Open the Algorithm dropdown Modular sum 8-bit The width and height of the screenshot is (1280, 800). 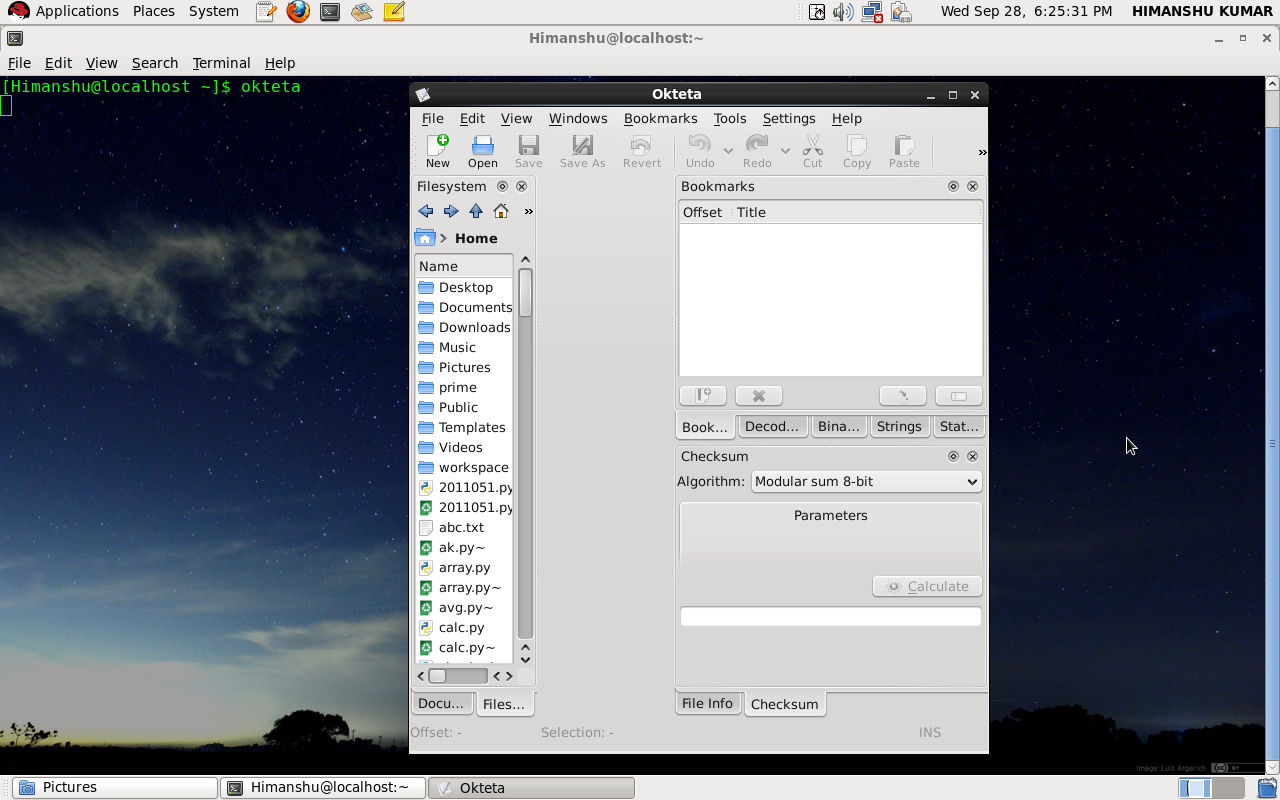tap(866, 481)
